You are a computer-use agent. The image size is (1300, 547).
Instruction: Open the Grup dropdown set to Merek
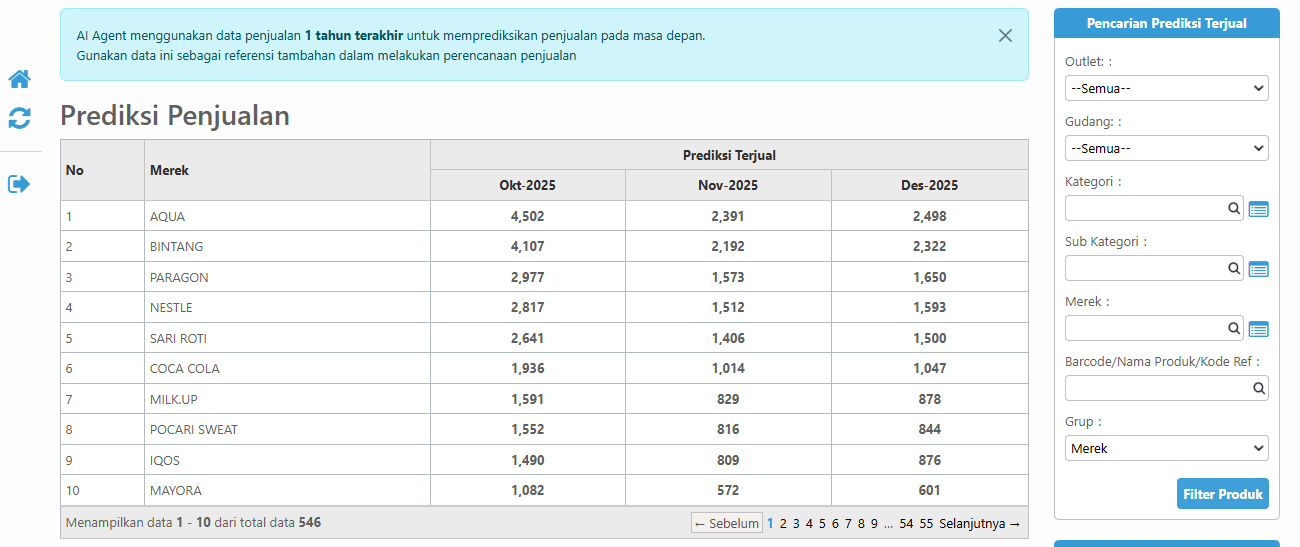pyautogui.click(x=1166, y=448)
